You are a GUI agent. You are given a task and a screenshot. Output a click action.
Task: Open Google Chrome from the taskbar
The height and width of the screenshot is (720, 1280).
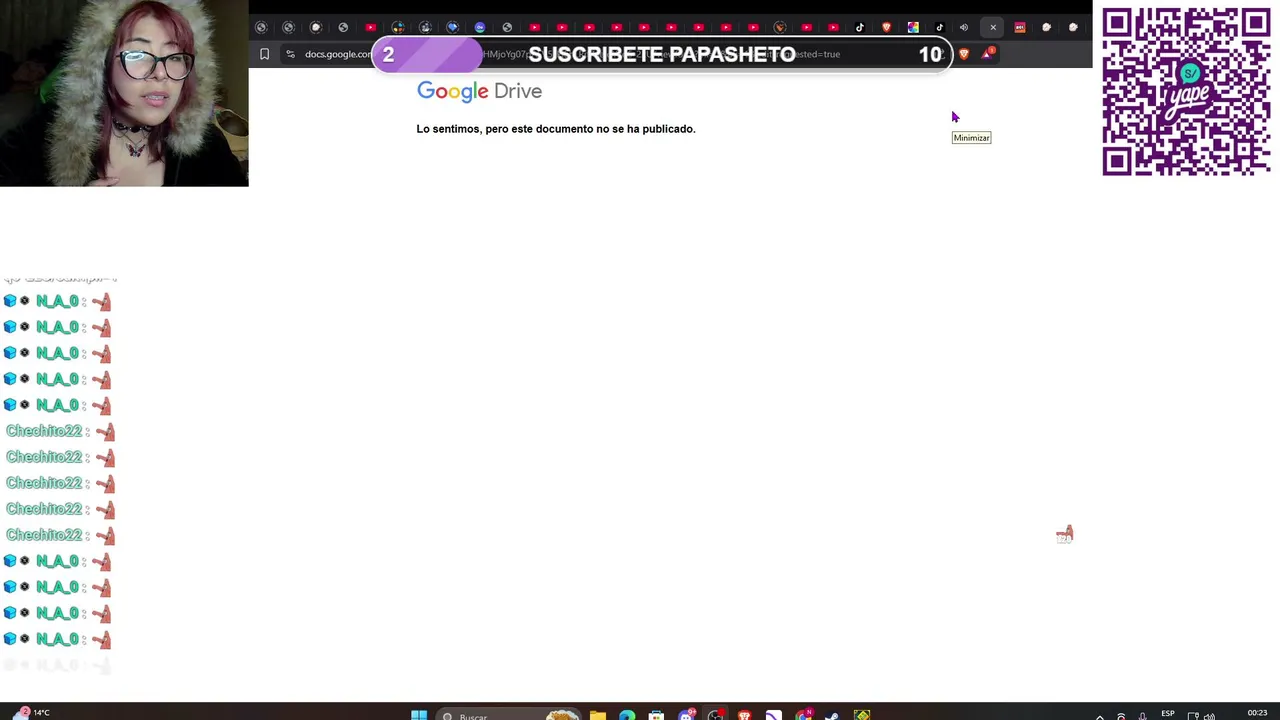pos(803,715)
